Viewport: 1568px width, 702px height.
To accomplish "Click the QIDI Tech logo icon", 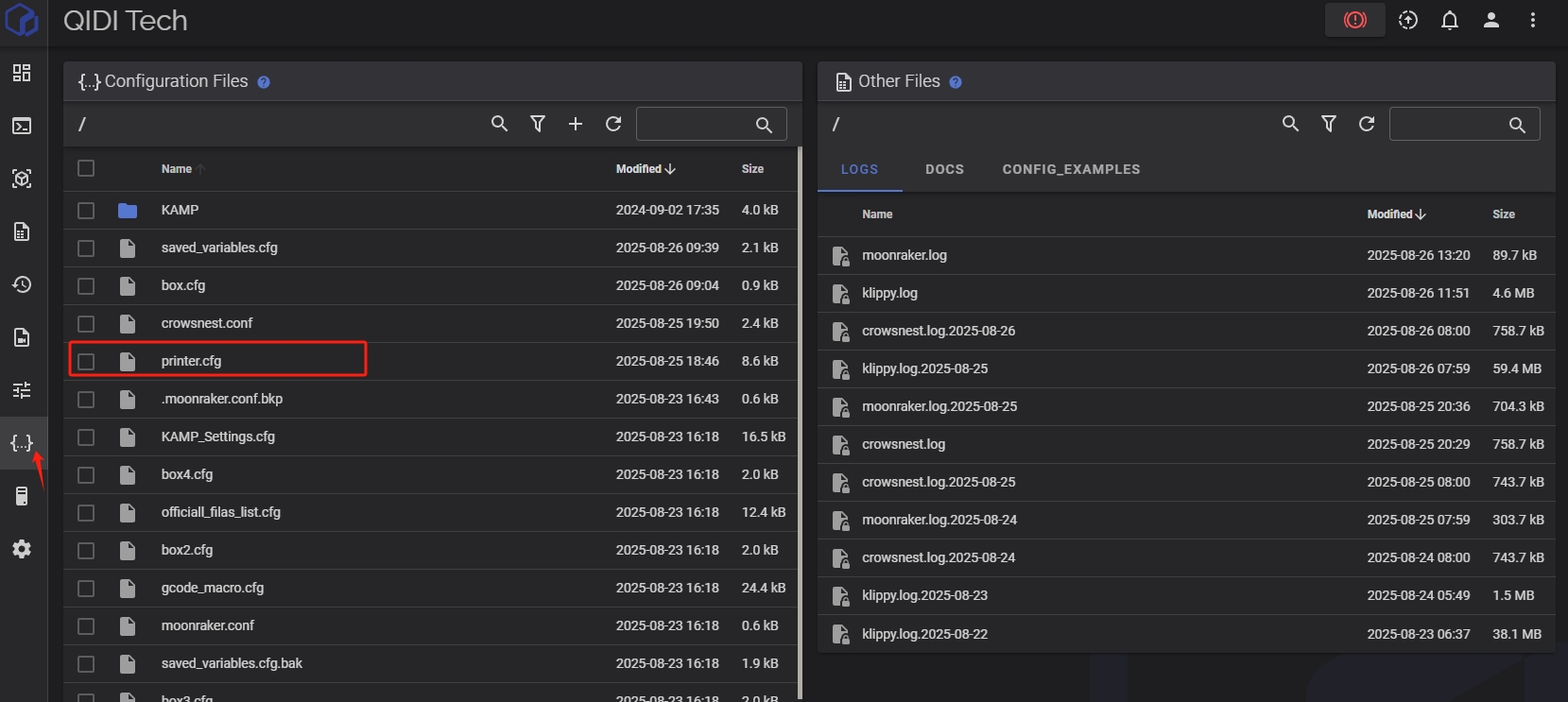I will tap(22, 20).
